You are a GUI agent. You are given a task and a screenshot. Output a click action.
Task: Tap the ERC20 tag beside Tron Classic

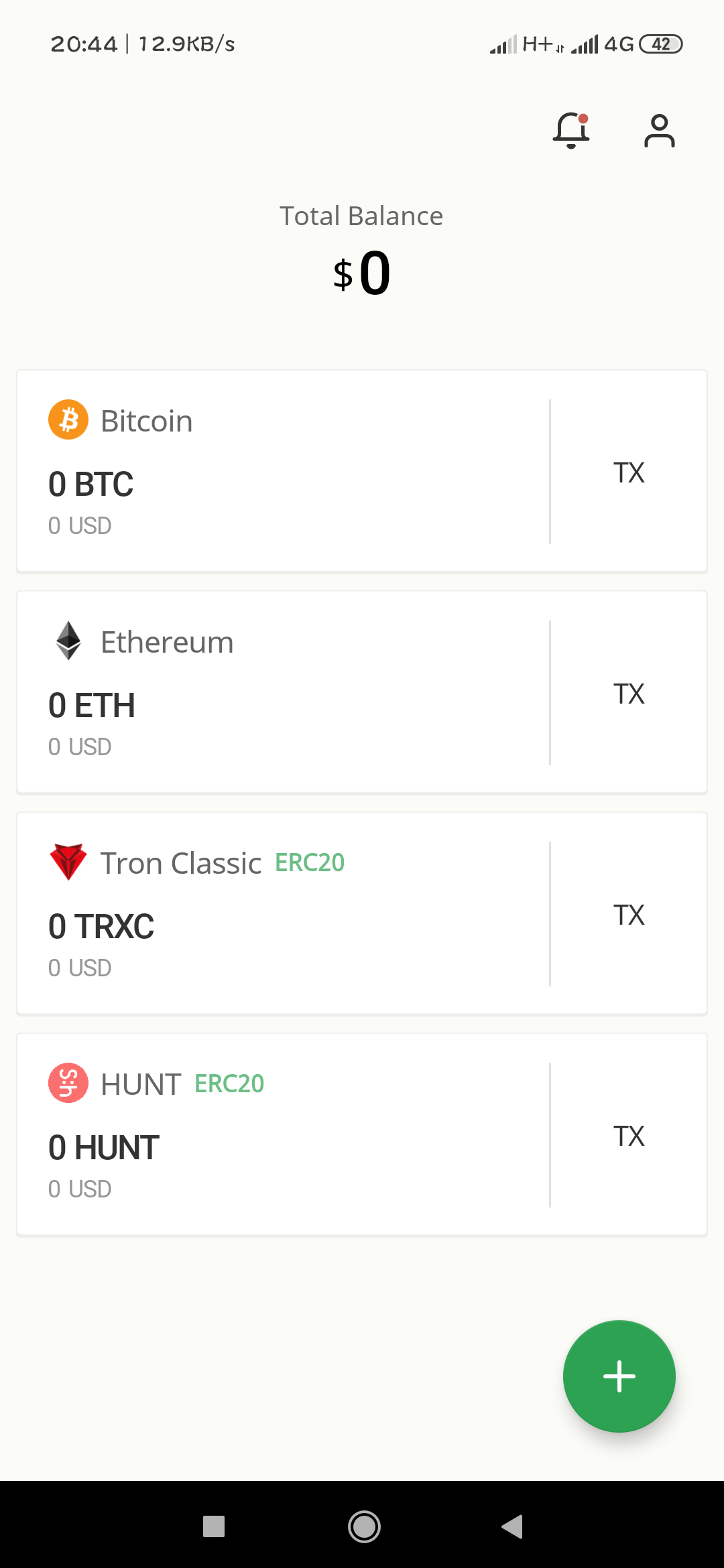[x=310, y=862]
